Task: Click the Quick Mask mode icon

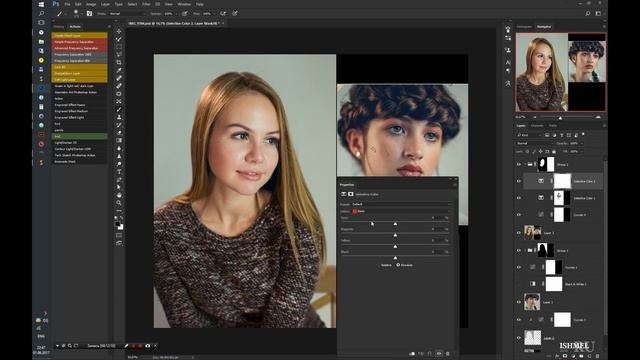Action: pos(119,235)
